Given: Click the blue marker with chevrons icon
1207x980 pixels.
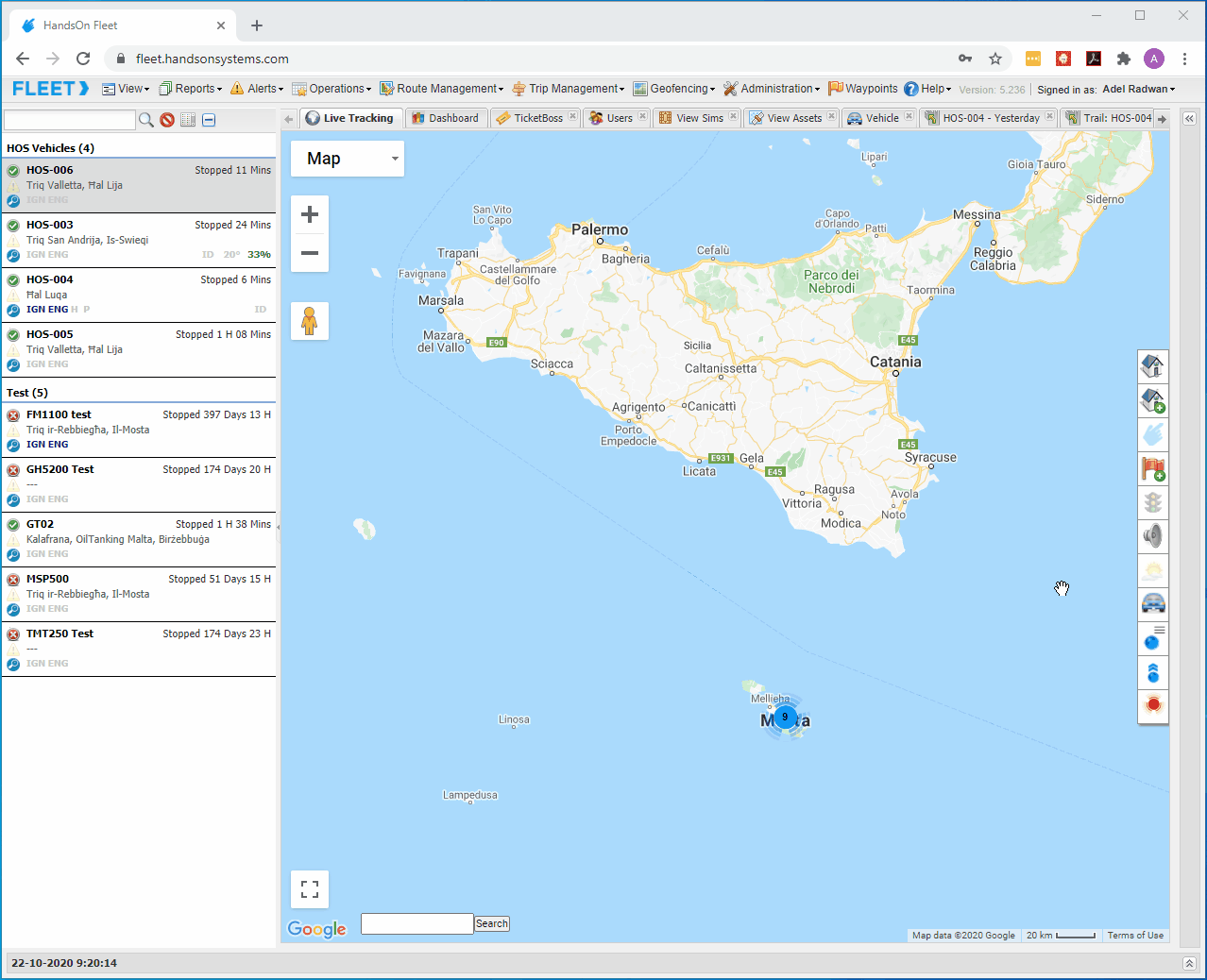Looking at the screenshot, I should (1153, 672).
